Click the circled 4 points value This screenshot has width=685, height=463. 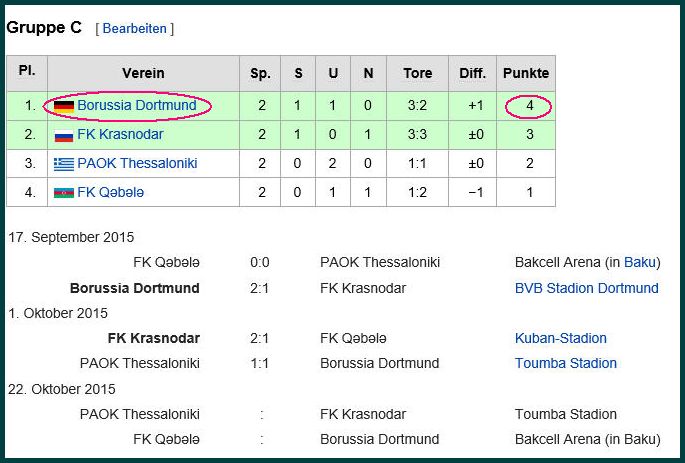tap(529, 106)
